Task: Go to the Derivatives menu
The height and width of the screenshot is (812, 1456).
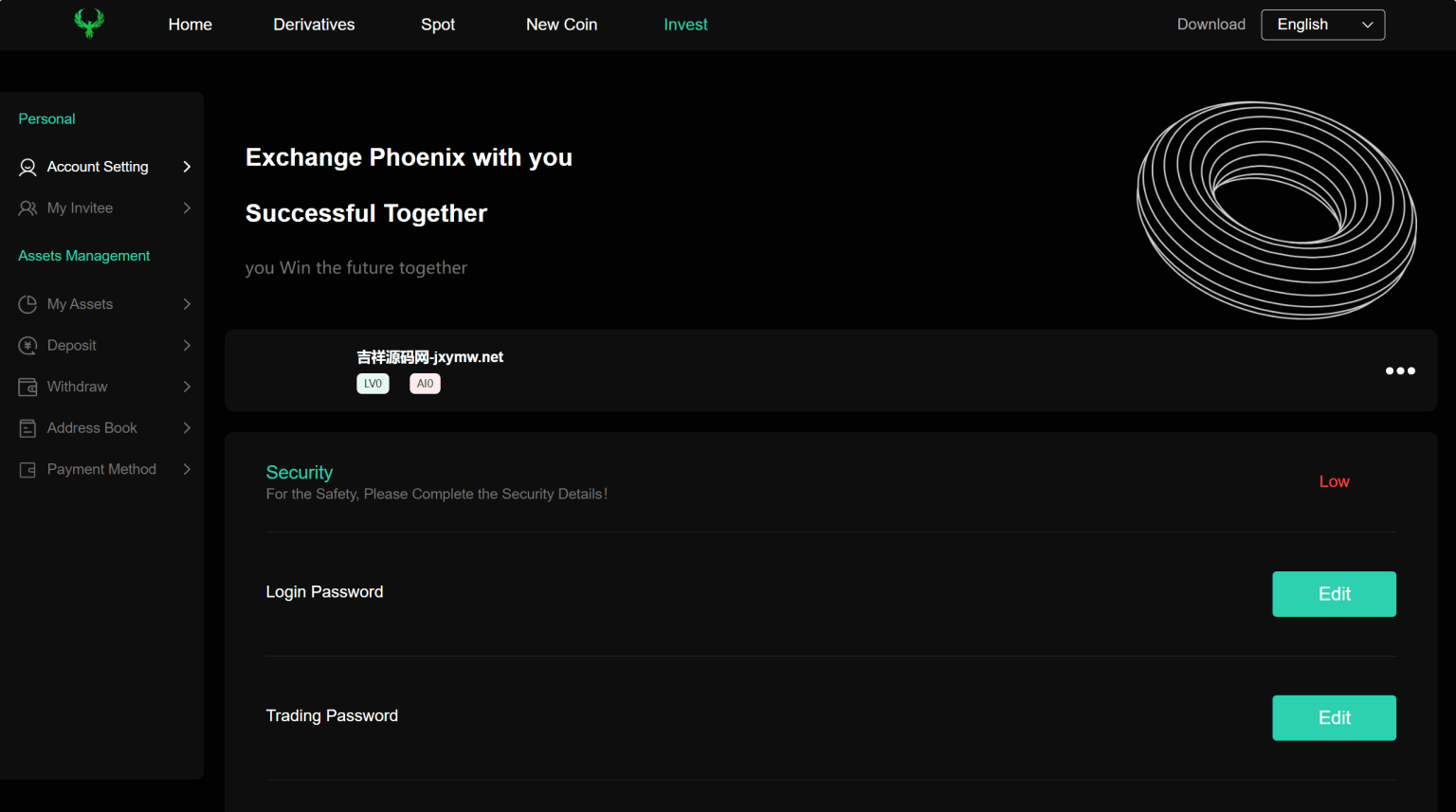Action: pos(314,25)
